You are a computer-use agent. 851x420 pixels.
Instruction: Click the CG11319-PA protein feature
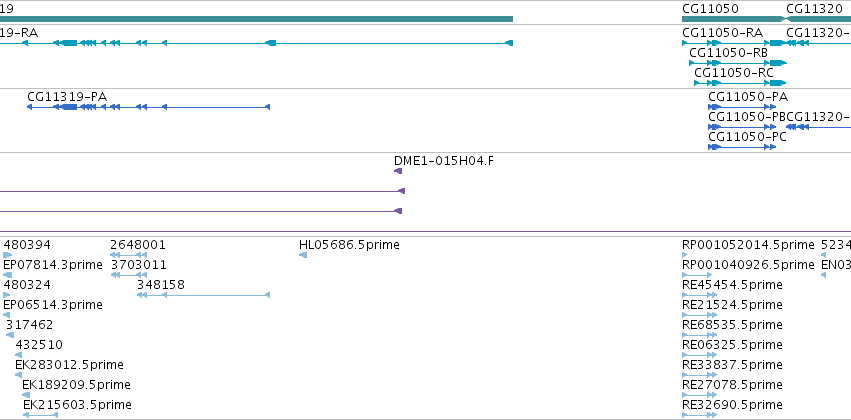point(148,107)
